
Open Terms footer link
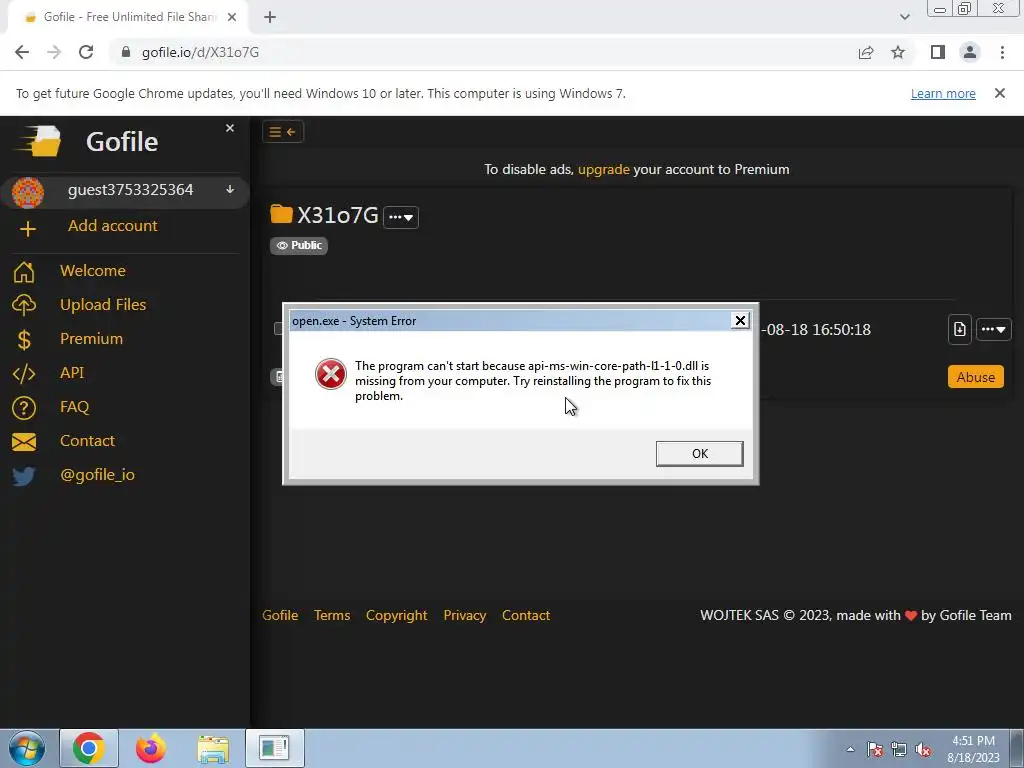332,615
